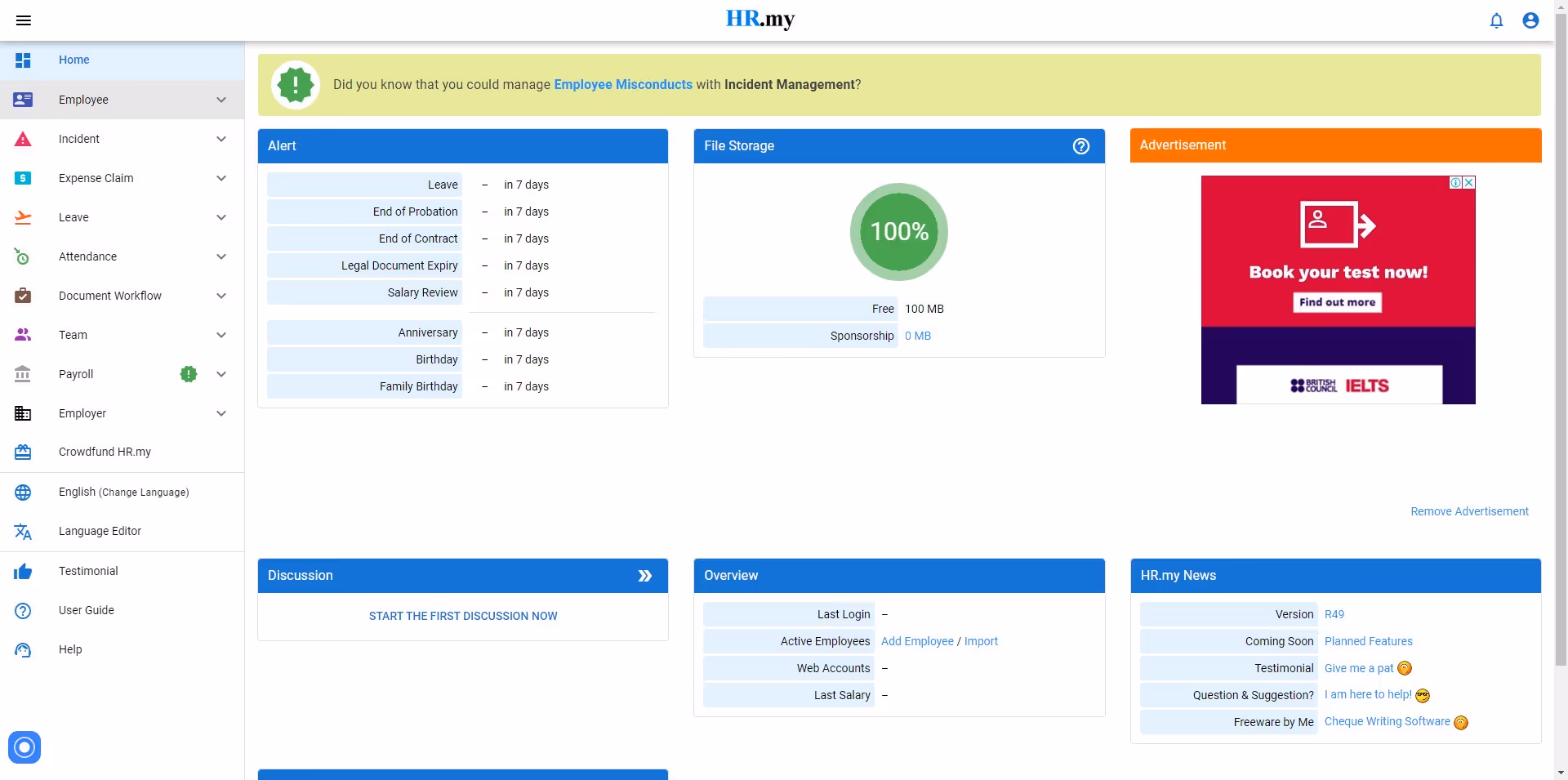
Task: Close the advertisement with X icon
Action: pos(1469,183)
